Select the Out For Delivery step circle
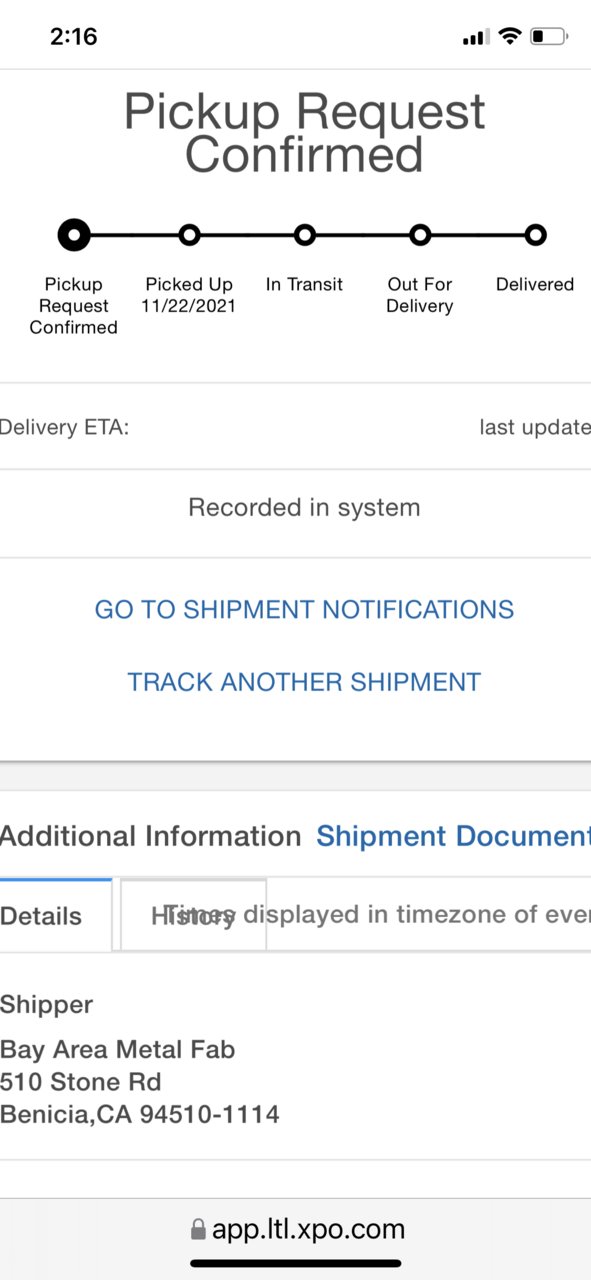Viewport: 591px width, 1280px height. pos(420,236)
